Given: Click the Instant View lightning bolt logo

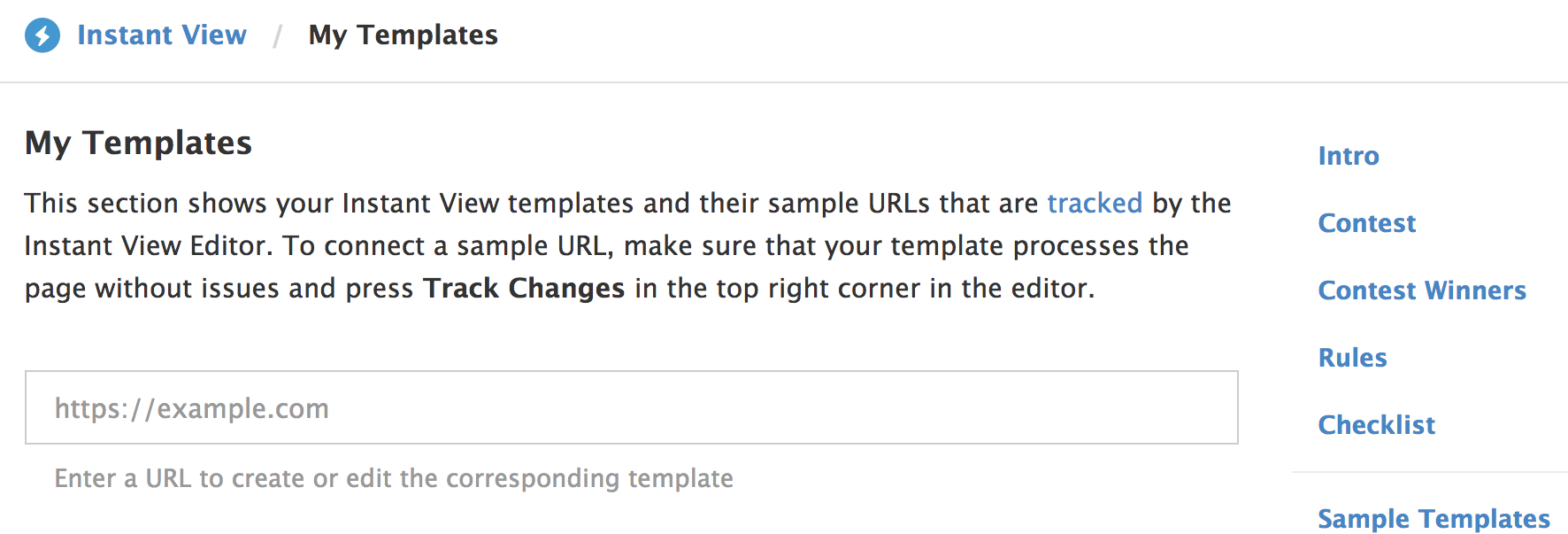Looking at the screenshot, I should tap(42, 35).
